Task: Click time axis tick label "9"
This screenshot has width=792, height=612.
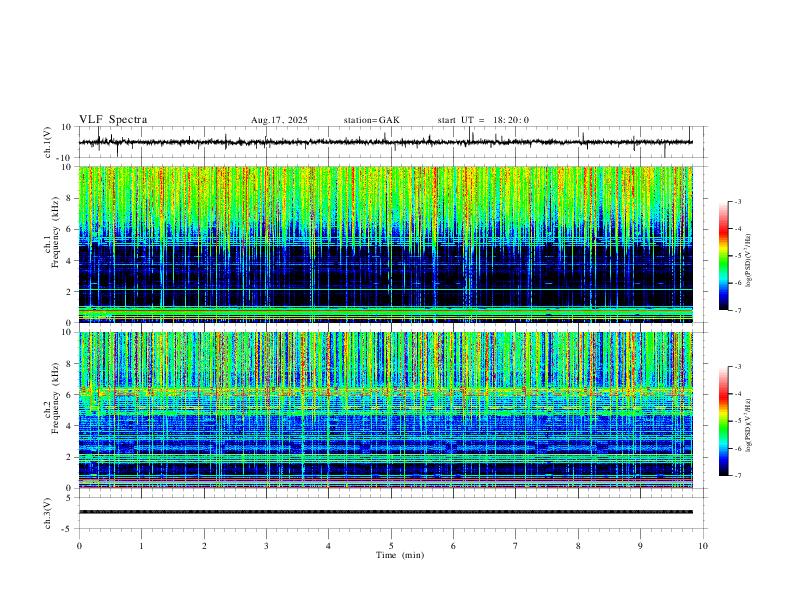Action: (640, 546)
